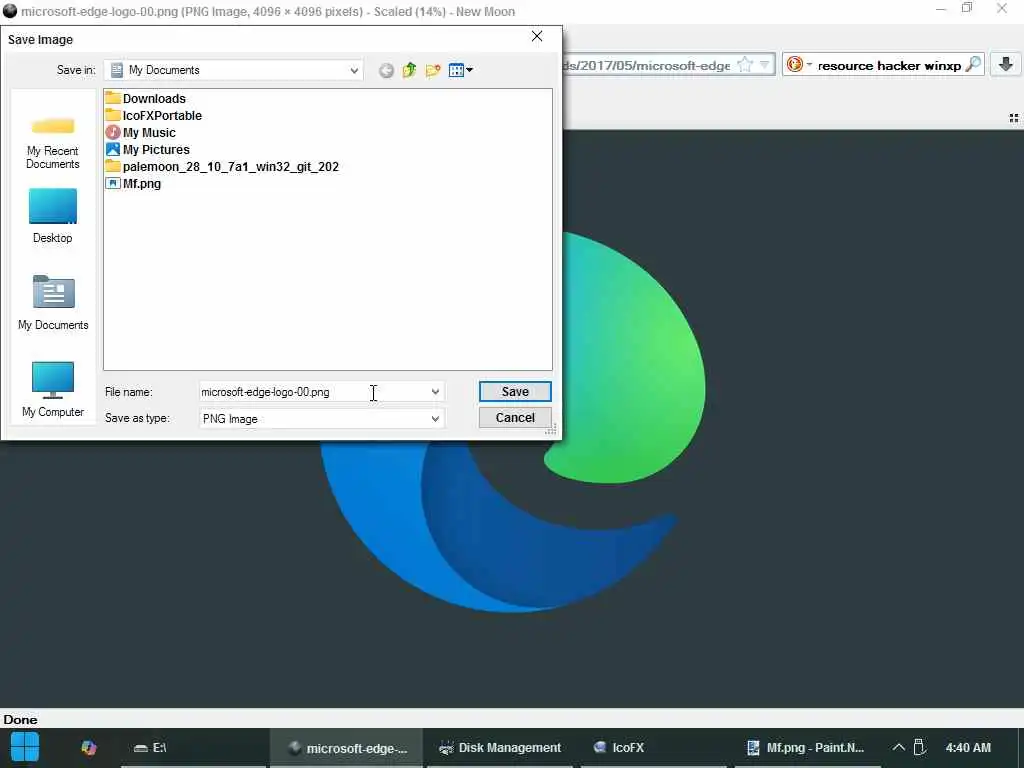1024x768 pixels.
Task: Select the IcoFXPortable folder
Action: pyautogui.click(x=154, y=116)
